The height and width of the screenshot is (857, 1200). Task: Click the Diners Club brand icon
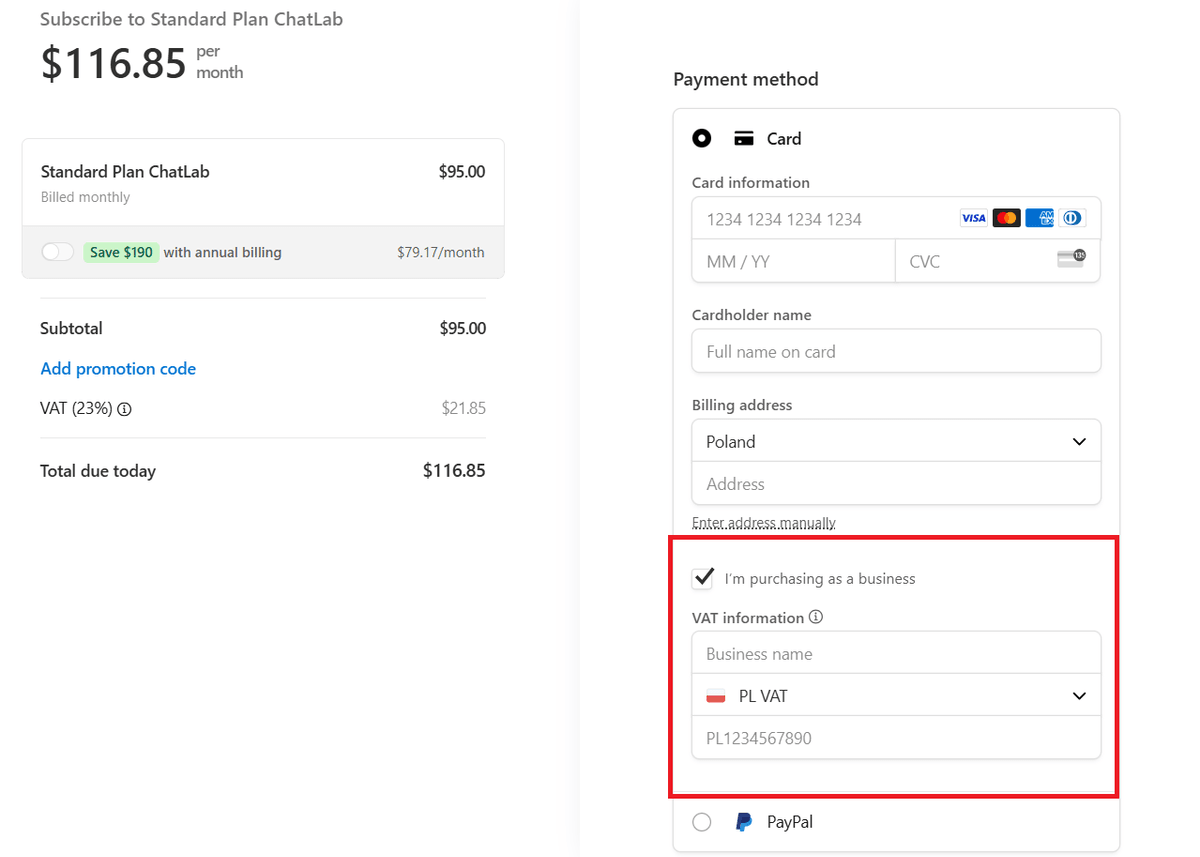(x=1071, y=217)
